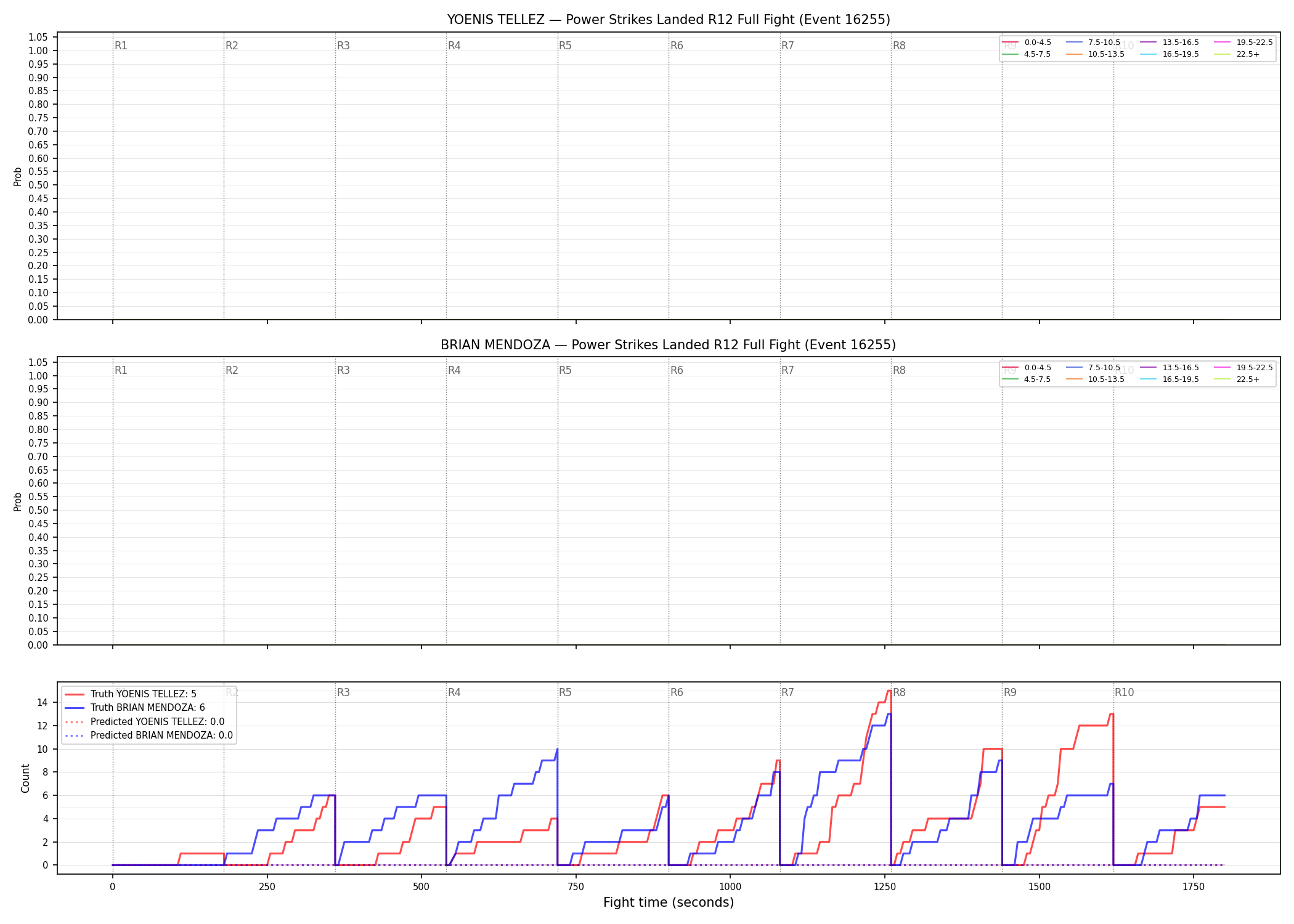Click the R8 round marker in Tellez chart
This screenshot has height=924, width=1294.
[x=899, y=46]
